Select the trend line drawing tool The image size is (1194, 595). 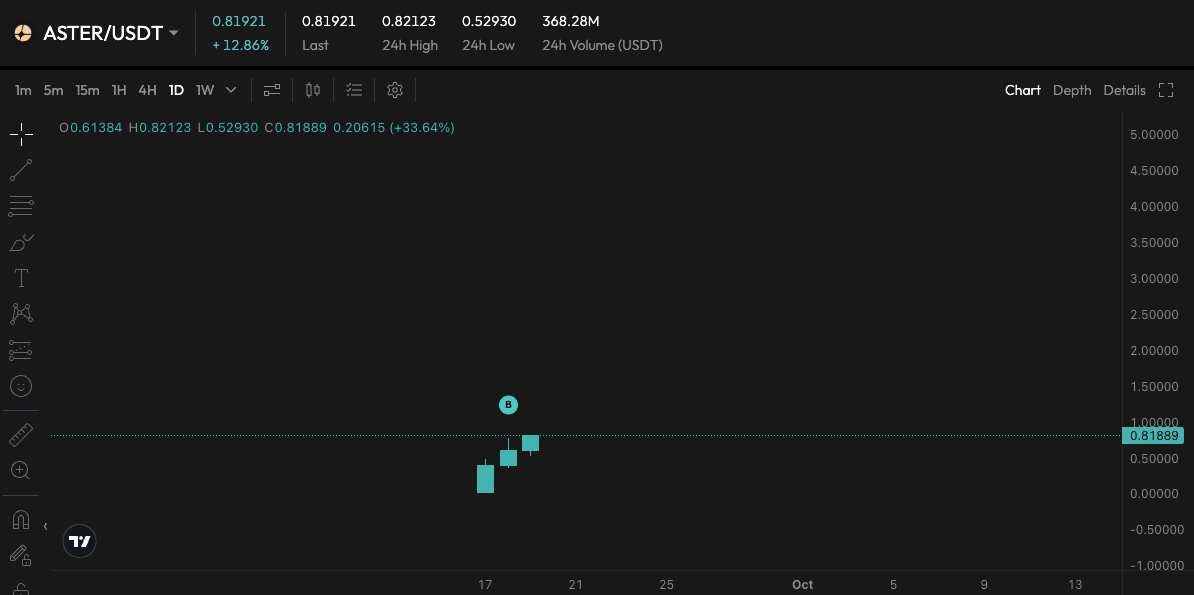tap(21, 171)
